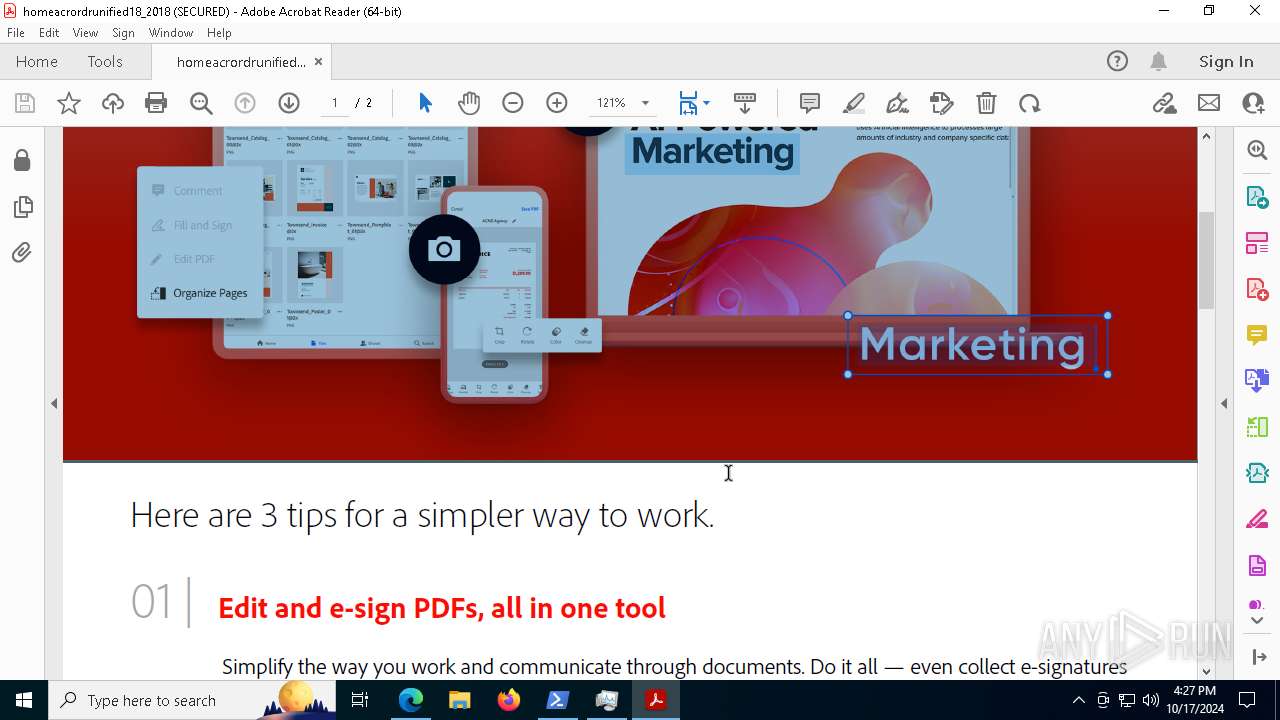1280x720 pixels.
Task: Open the Sign document pen tool
Action: 897,103
